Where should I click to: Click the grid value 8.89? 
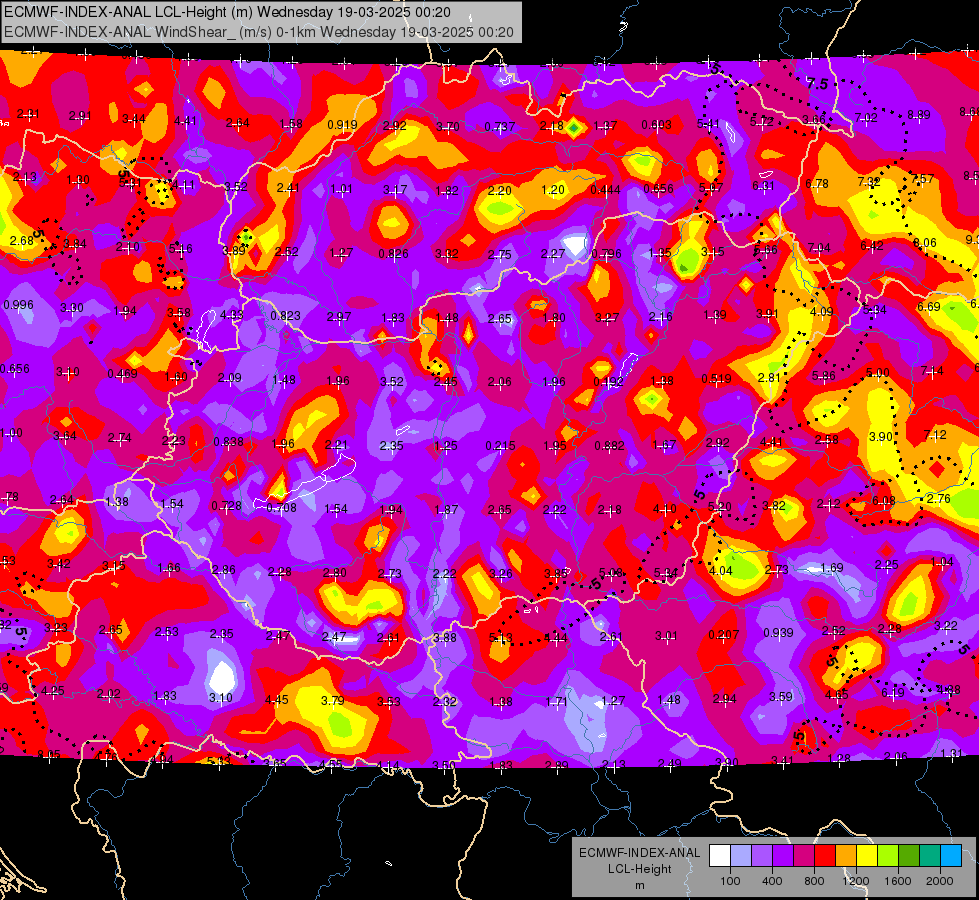click(918, 115)
